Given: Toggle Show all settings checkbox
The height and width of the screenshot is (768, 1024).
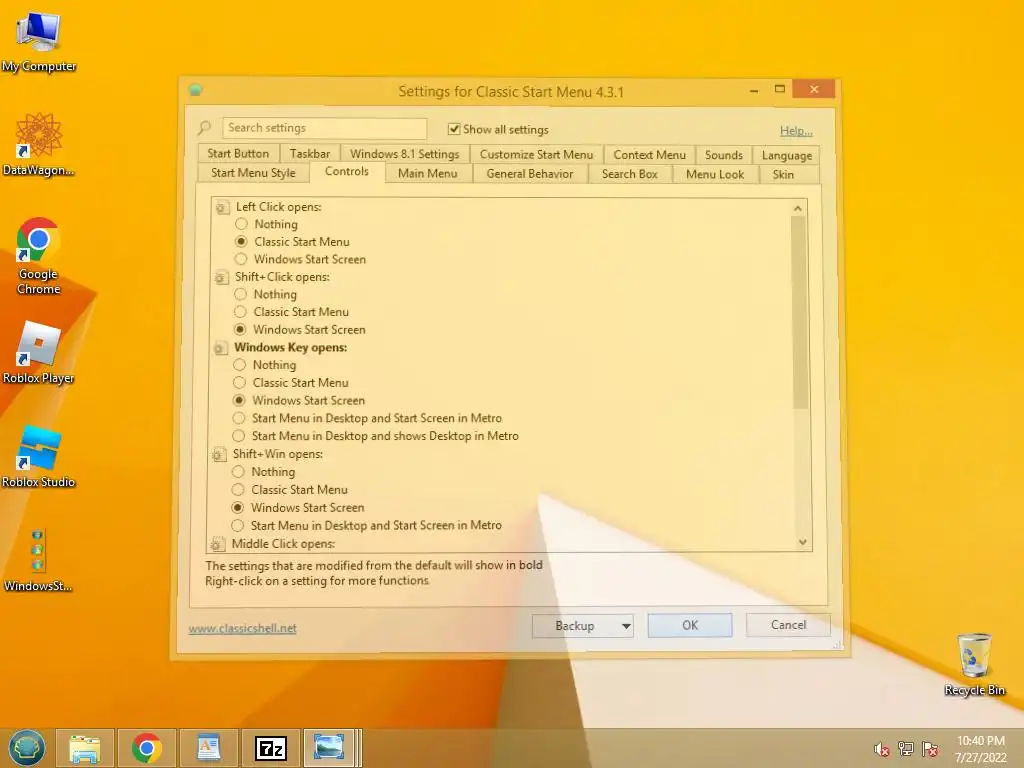Looking at the screenshot, I should 454,129.
